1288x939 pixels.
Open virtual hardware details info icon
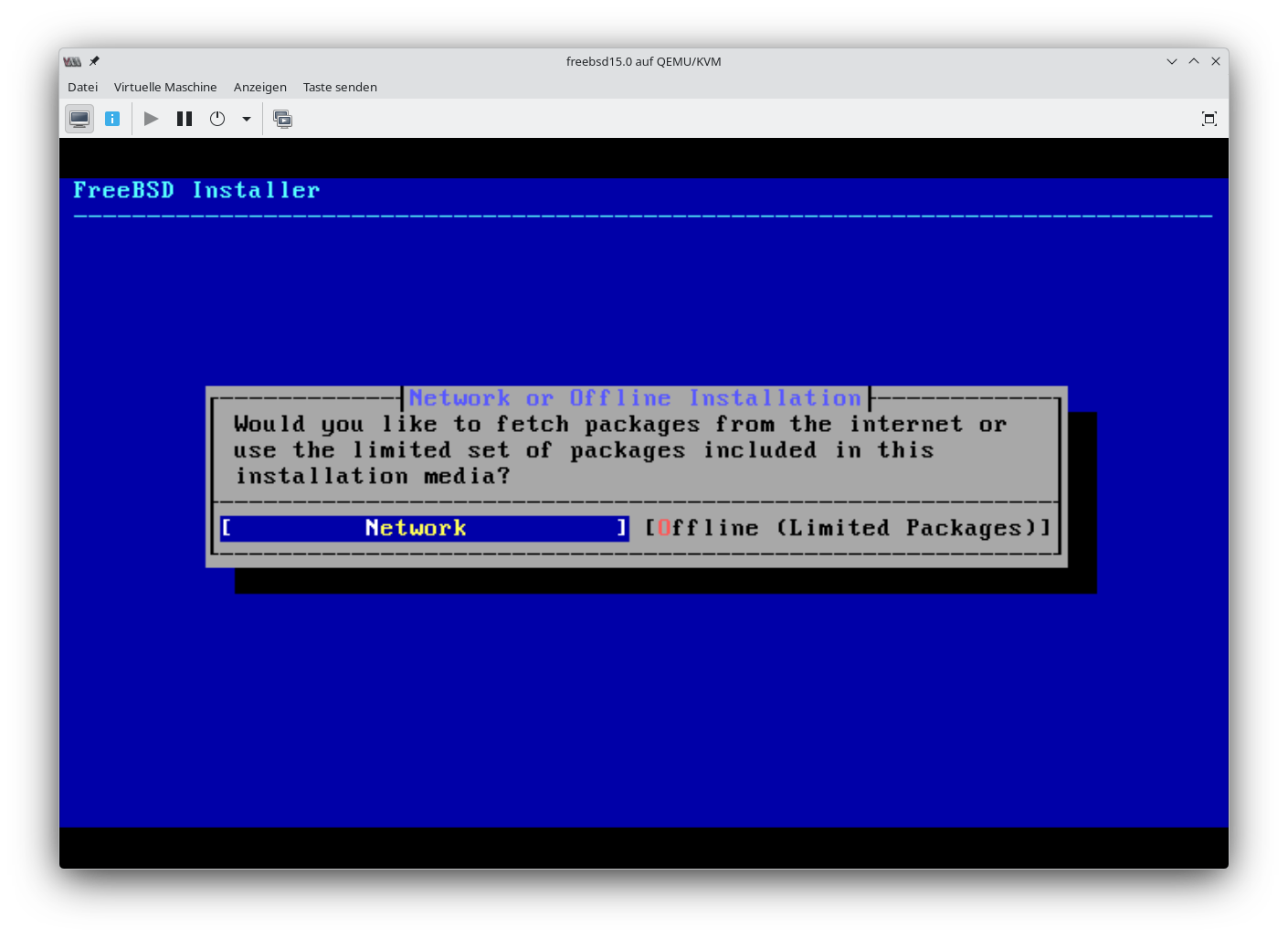112,119
